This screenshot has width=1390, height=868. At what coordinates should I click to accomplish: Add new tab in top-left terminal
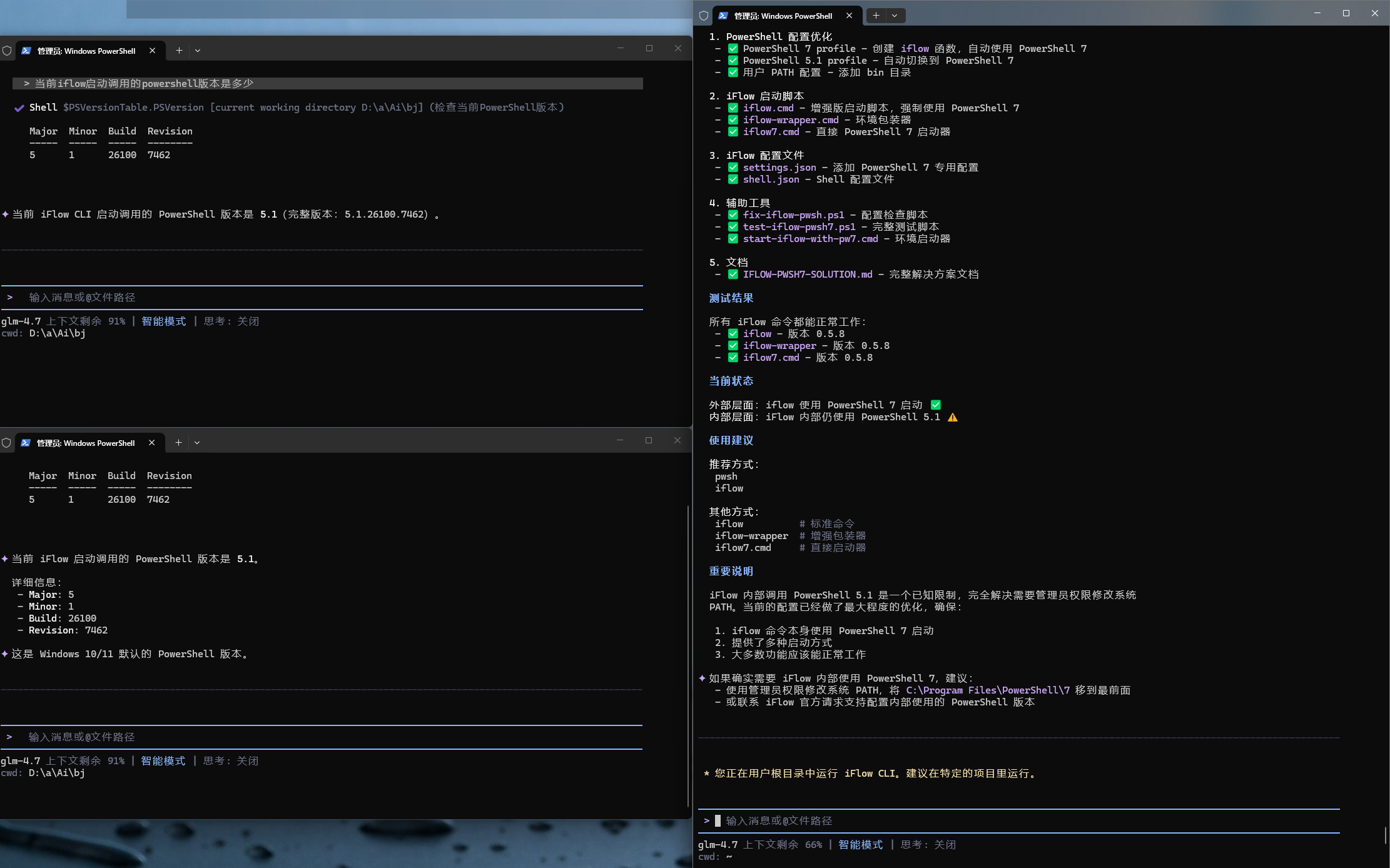179,51
